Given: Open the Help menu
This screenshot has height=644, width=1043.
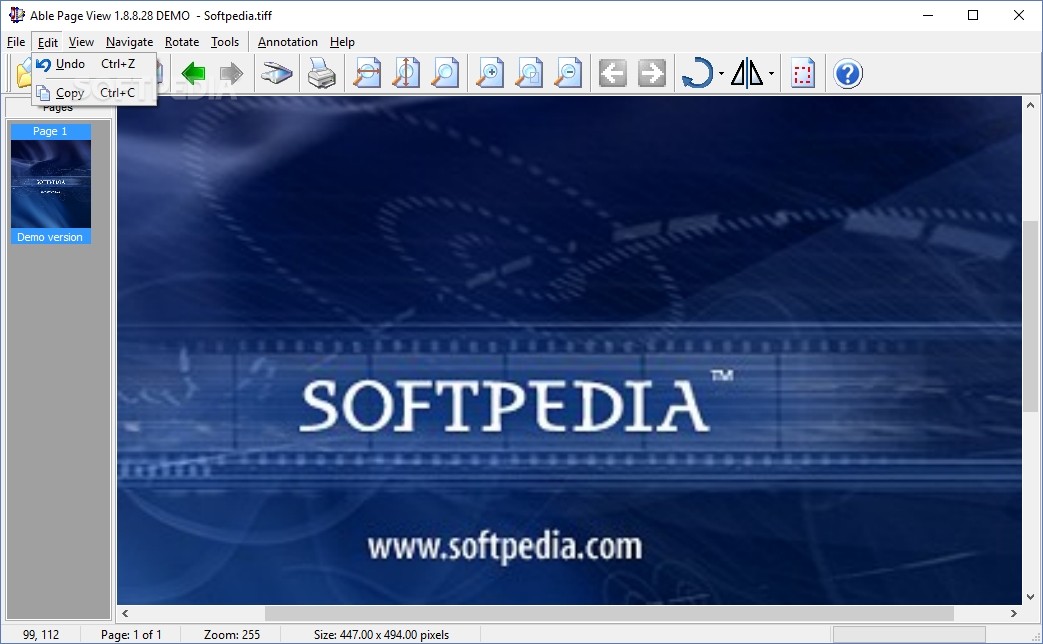Looking at the screenshot, I should 342,42.
